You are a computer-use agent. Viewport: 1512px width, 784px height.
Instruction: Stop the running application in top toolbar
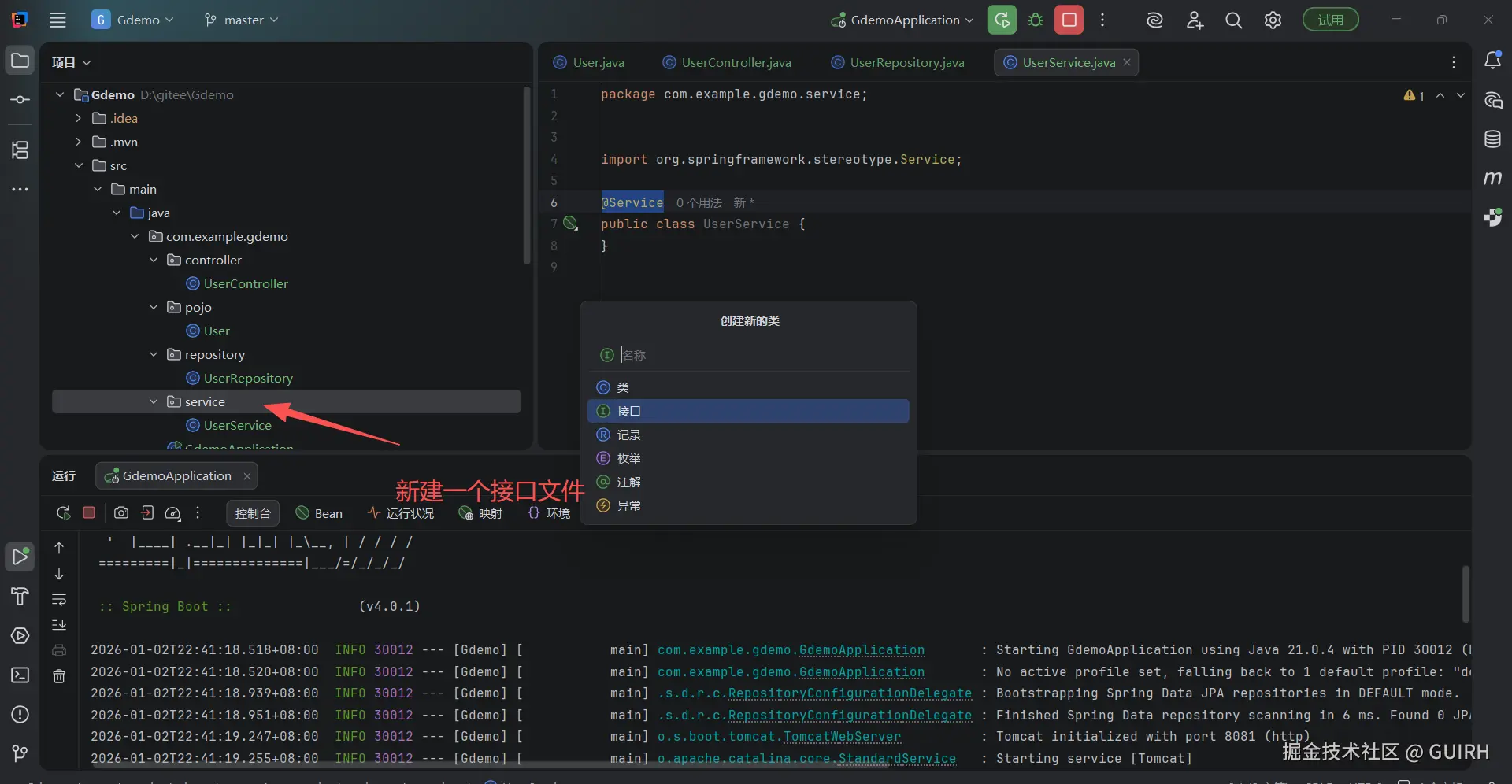pos(1069,20)
